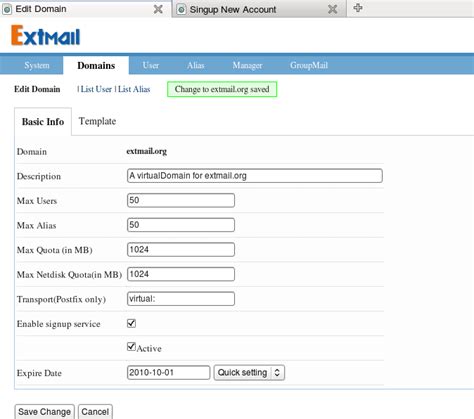Click the bold 'extmail.org' domain value
The height and width of the screenshot is (419, 474).
click(146, 151)
